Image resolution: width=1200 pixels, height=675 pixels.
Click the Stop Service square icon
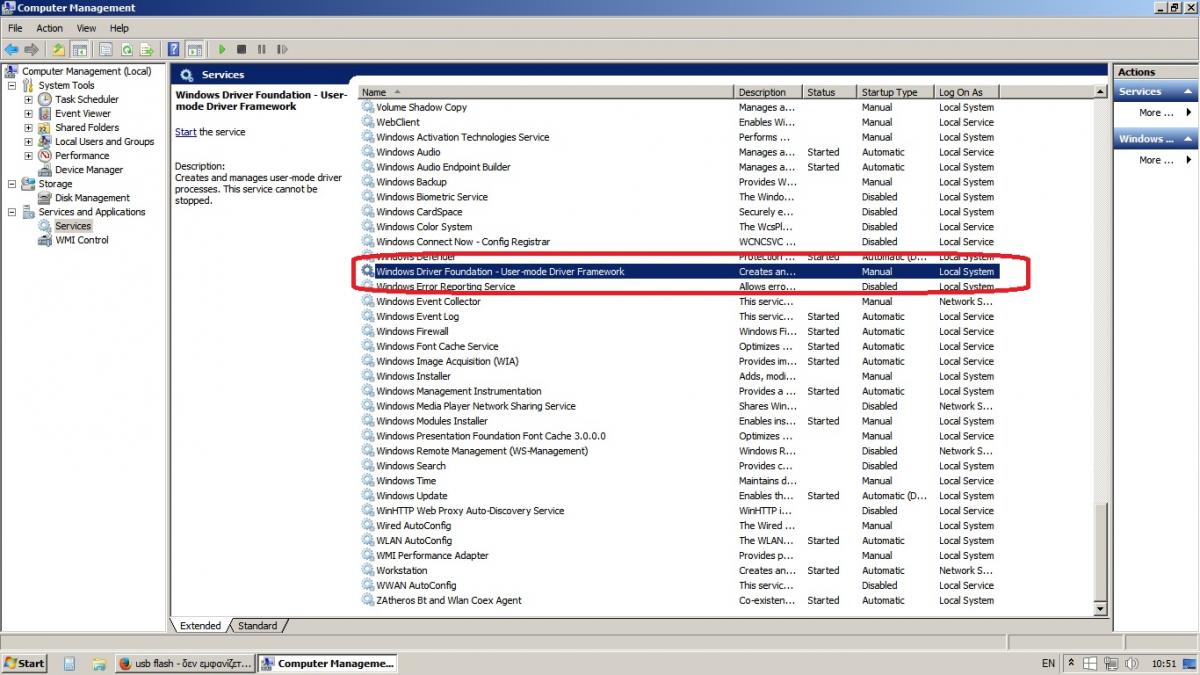point(242,49)
